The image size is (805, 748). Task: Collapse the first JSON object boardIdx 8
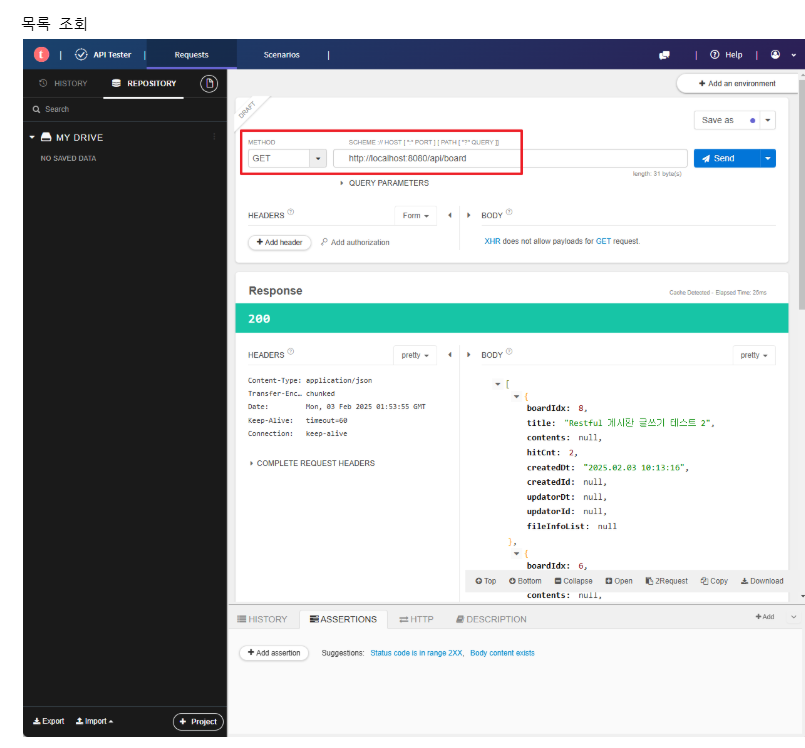(x=516, y=396)
